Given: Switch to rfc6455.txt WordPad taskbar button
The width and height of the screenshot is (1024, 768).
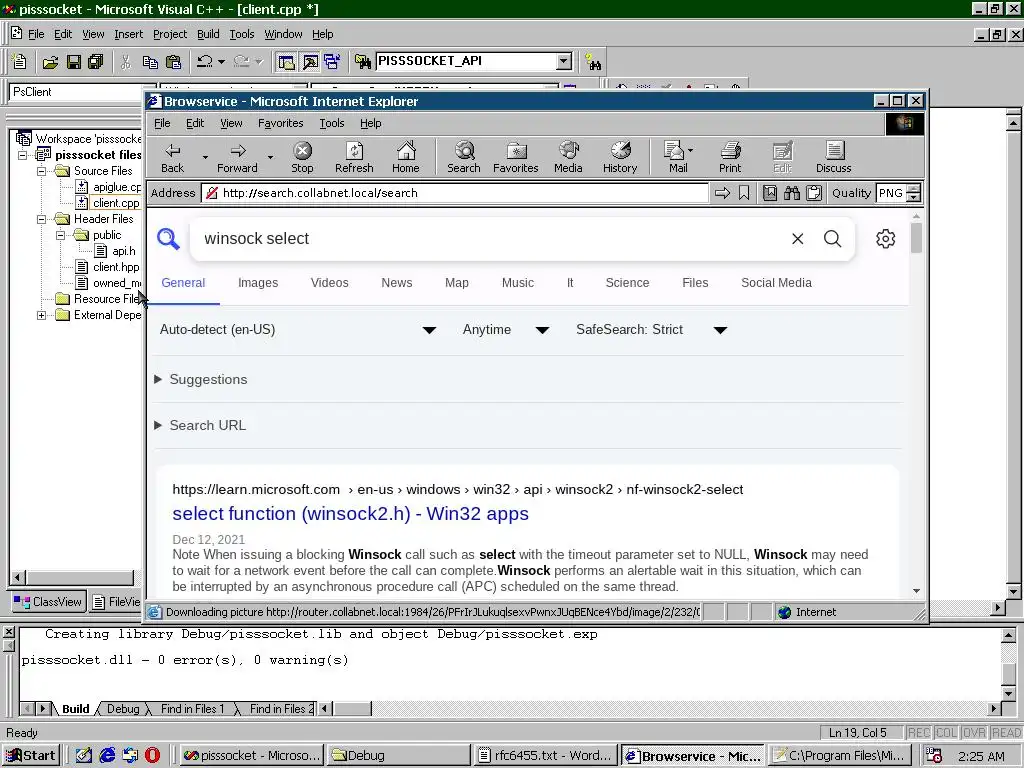Looking at the screenshot, I should pyautogui.click(x=545, y=756).
